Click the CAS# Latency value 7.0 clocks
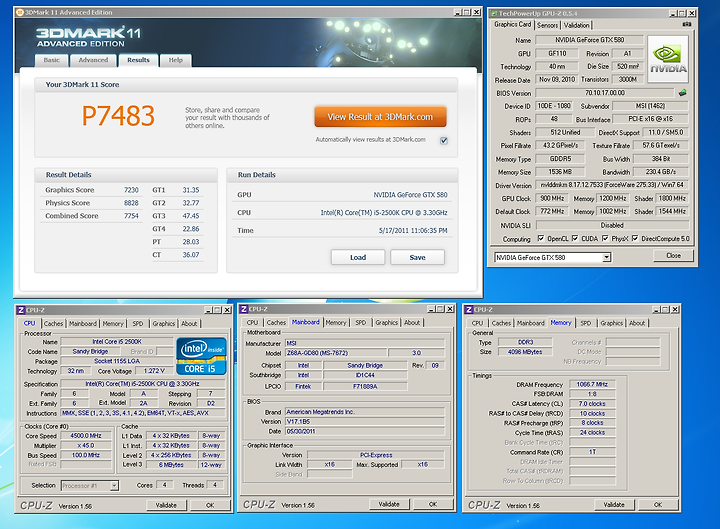 point(592,404)
